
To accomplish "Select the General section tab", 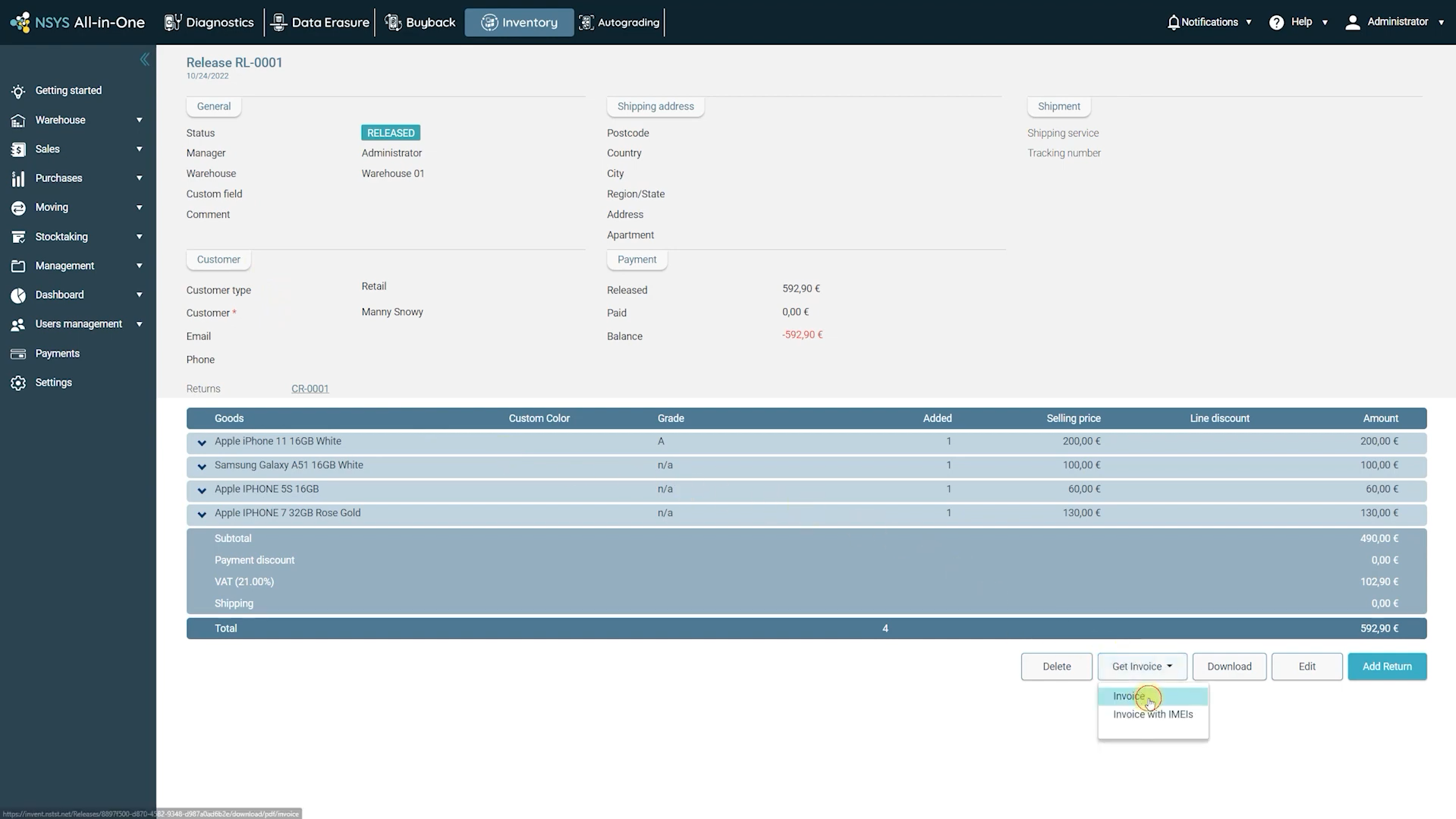I will click(x=213, y=106).
